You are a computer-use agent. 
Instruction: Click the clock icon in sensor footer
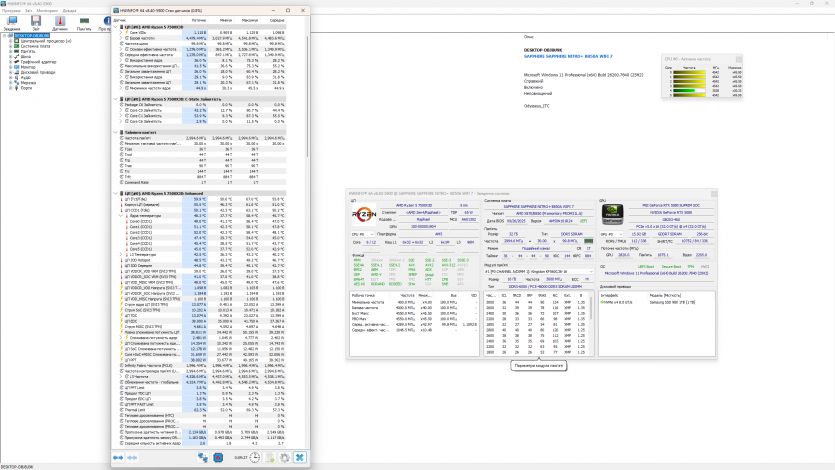click(256, 457)
